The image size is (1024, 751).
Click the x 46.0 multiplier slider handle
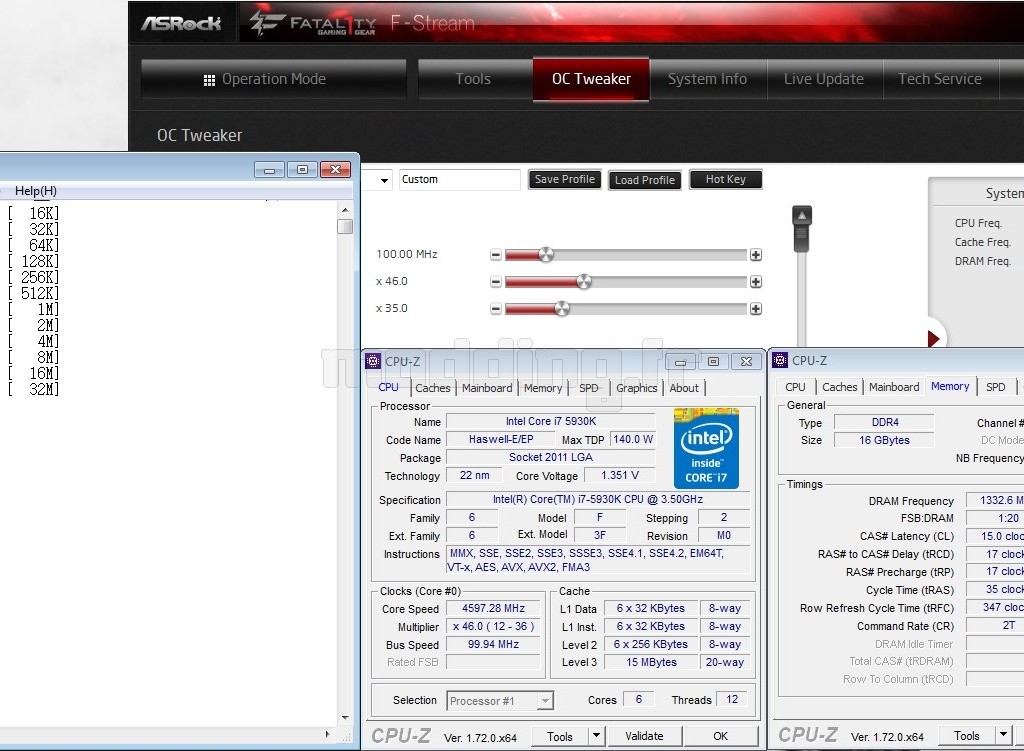coord(584,281)
